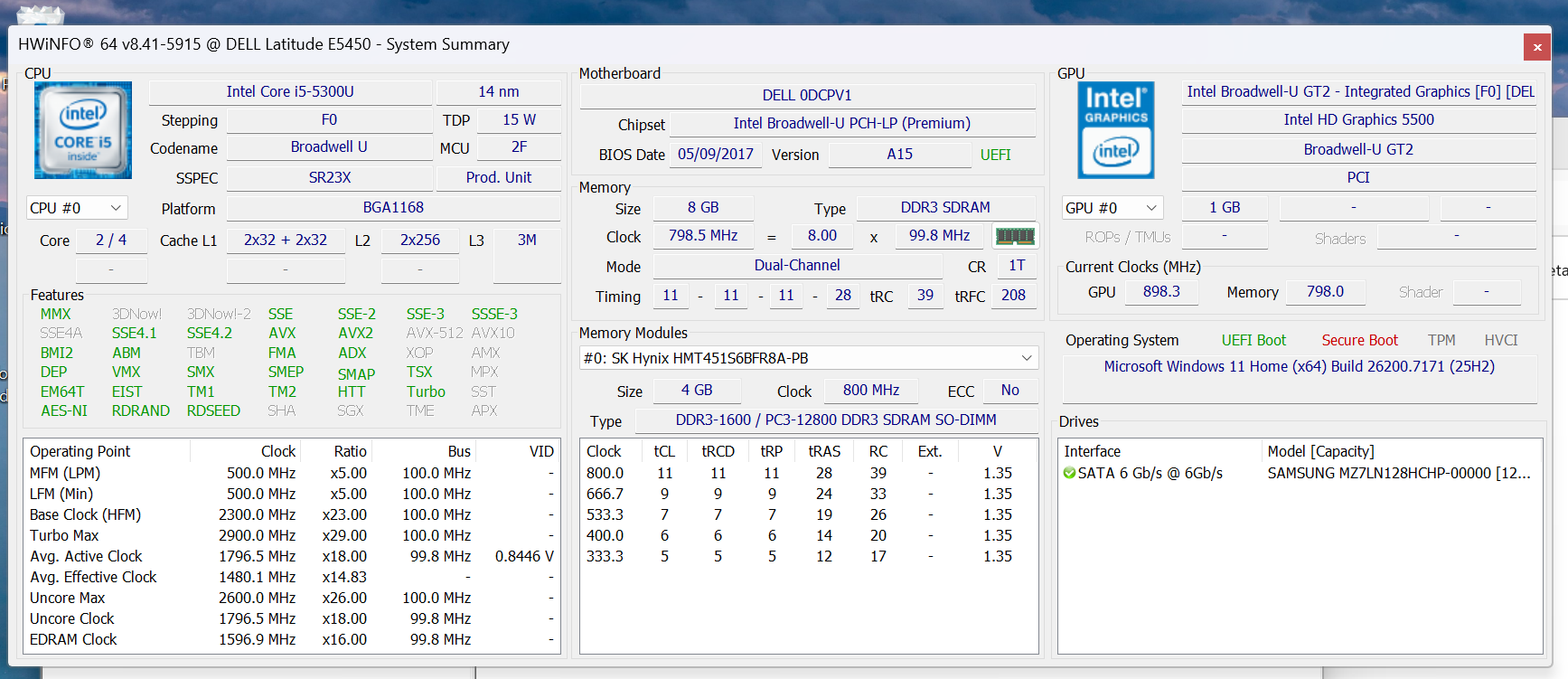The image size is (1568, 679).
Task: Click the module Size value "4 GB"
Action: (697, 390)
